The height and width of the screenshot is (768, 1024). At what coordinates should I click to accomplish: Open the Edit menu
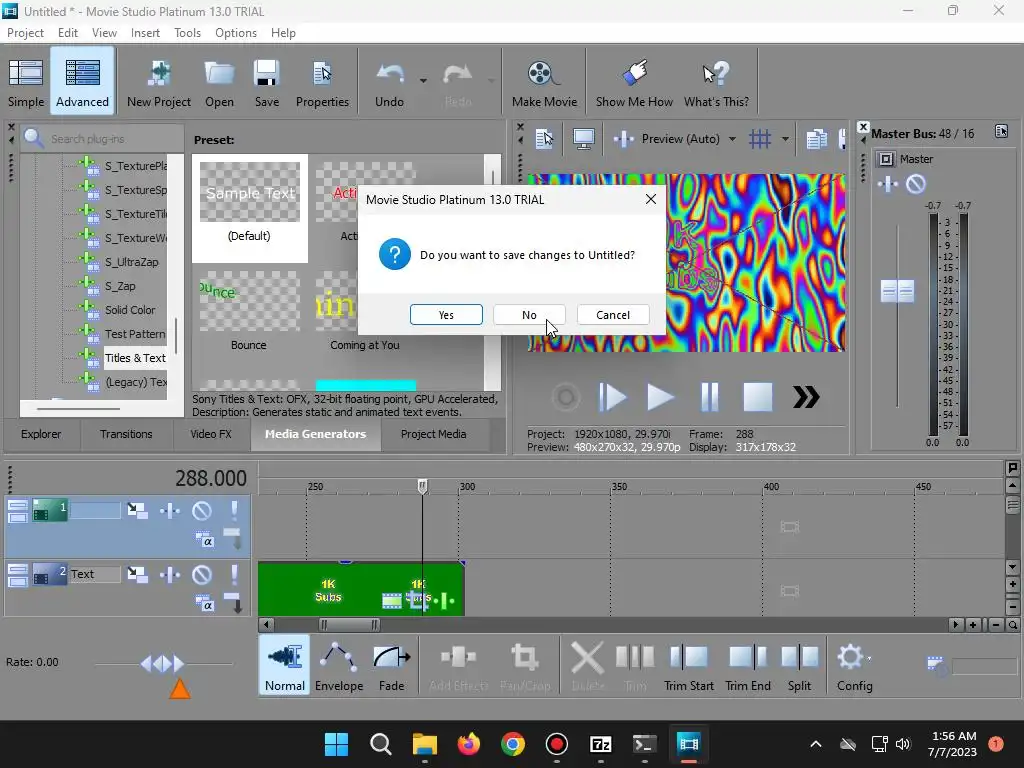click(x=68, y=33)
